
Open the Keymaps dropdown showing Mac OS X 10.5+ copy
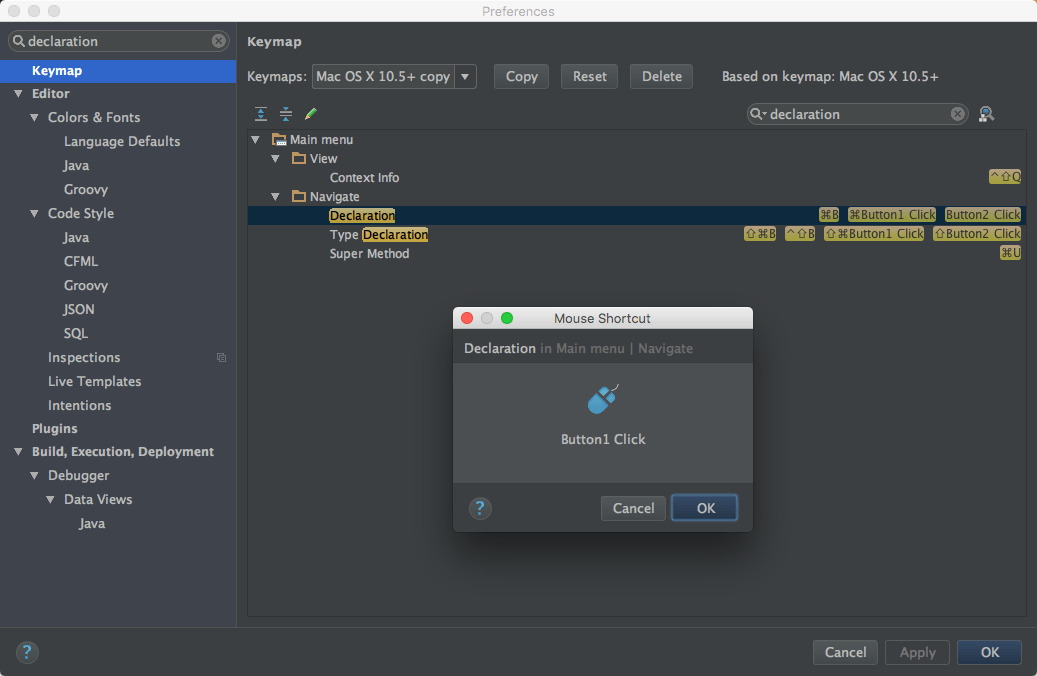pos(465,75)
